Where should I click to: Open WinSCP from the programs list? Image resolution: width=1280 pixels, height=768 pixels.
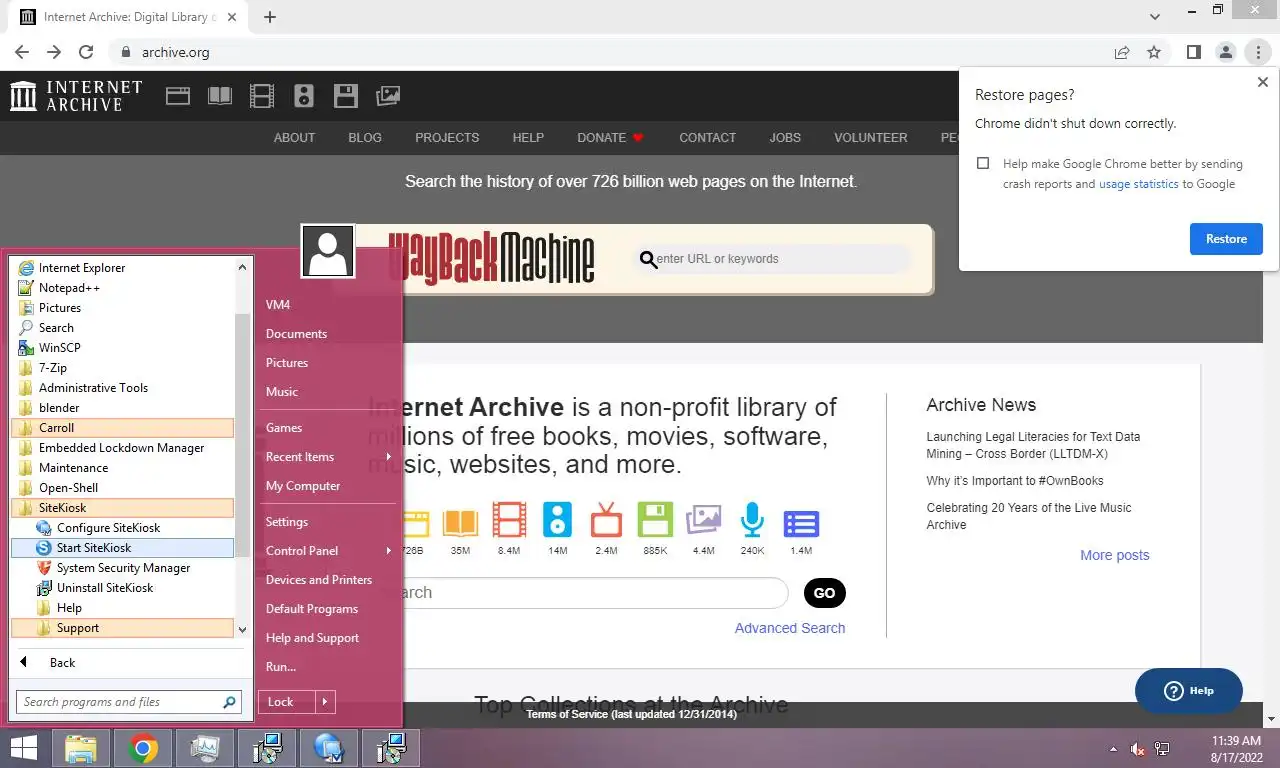point(122,348)
